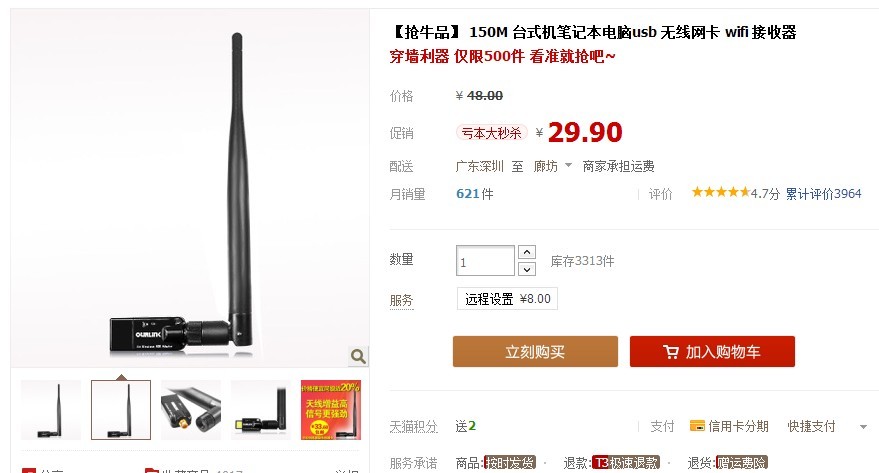Click the five-star rating icons
Viewport: 879px width, 473px height.
720,193
